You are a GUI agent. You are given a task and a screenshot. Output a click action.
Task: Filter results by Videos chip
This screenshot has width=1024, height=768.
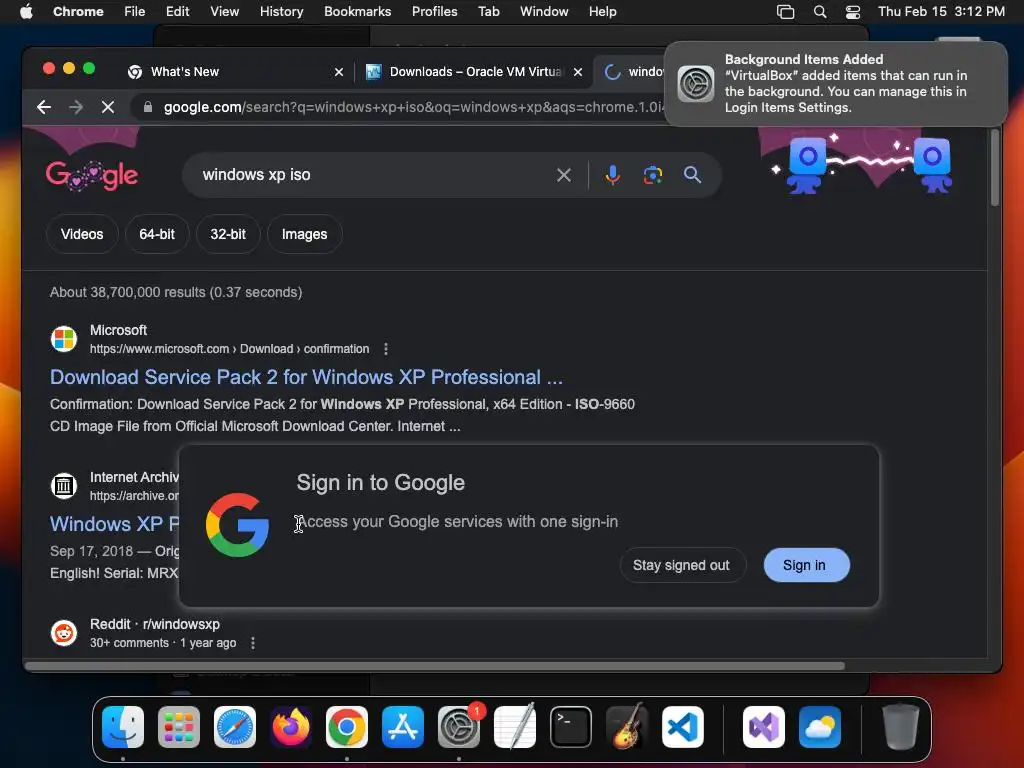tap(82, 234)
